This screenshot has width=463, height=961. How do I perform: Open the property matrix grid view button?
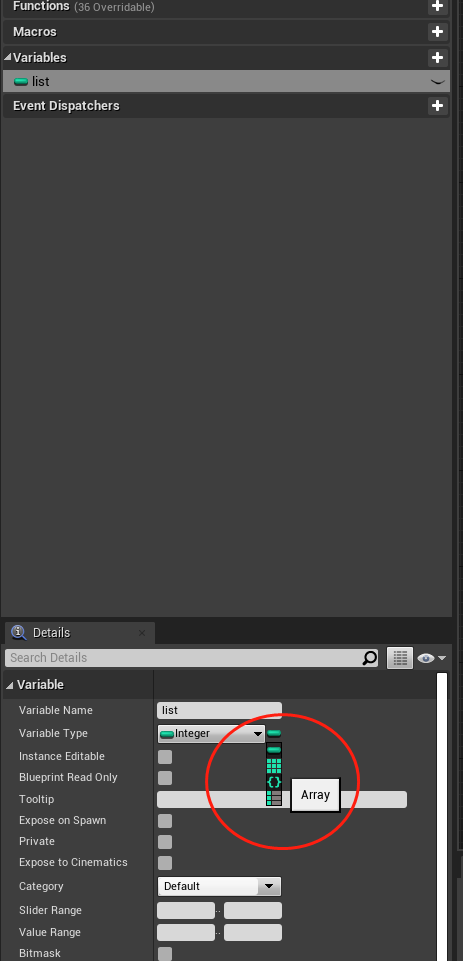point(400,658)
